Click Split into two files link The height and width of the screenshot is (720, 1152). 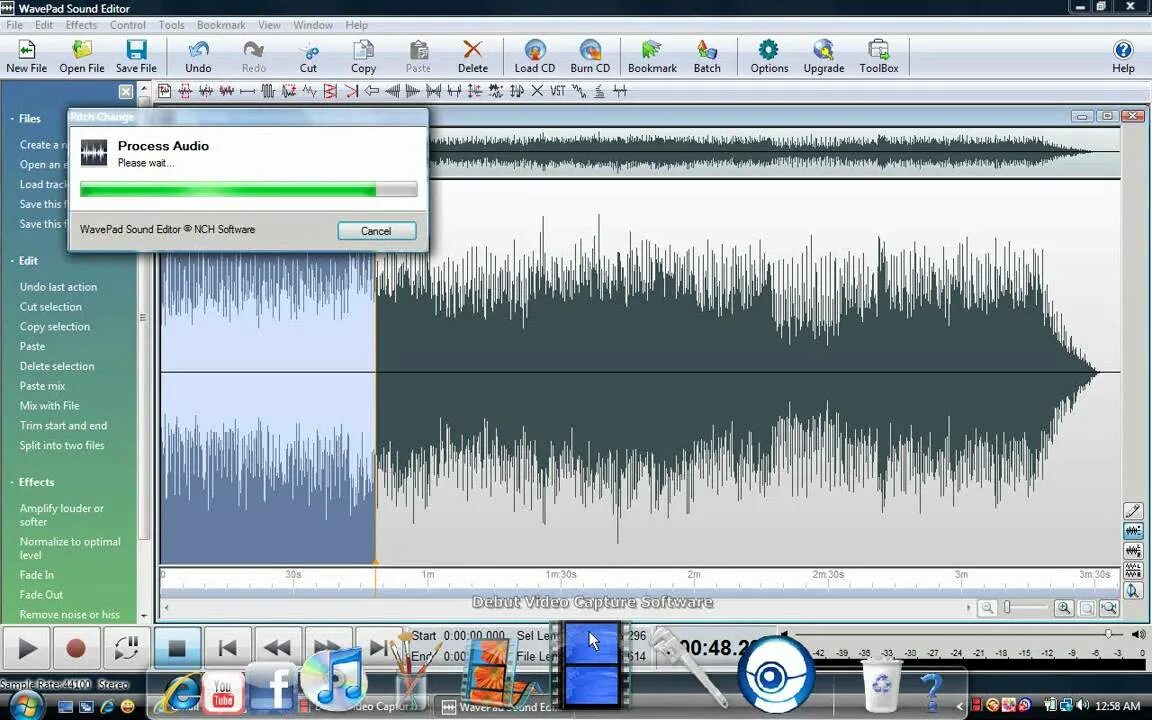pyautogui.click(x=62, y=445)
